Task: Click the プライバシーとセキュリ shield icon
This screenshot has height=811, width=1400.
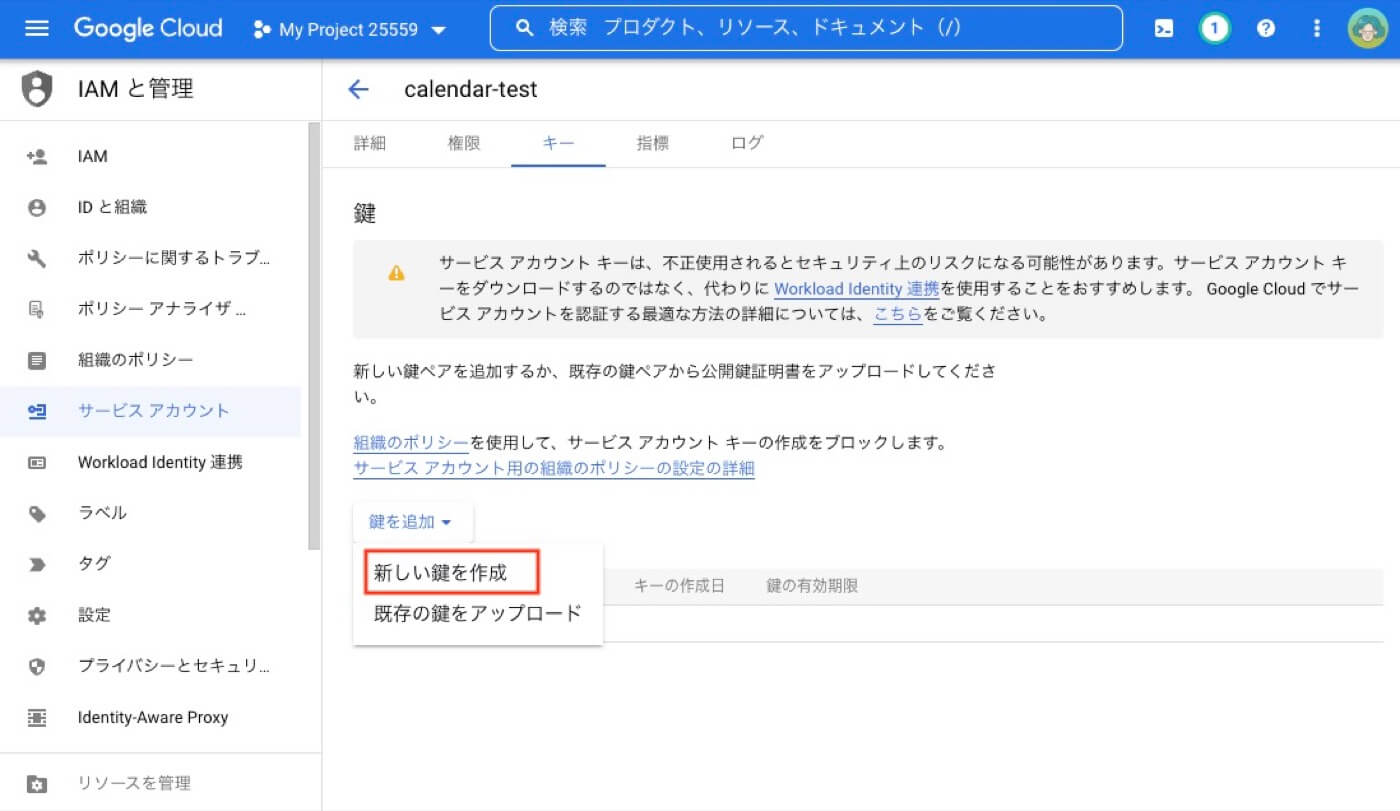Action: (37, 666)
